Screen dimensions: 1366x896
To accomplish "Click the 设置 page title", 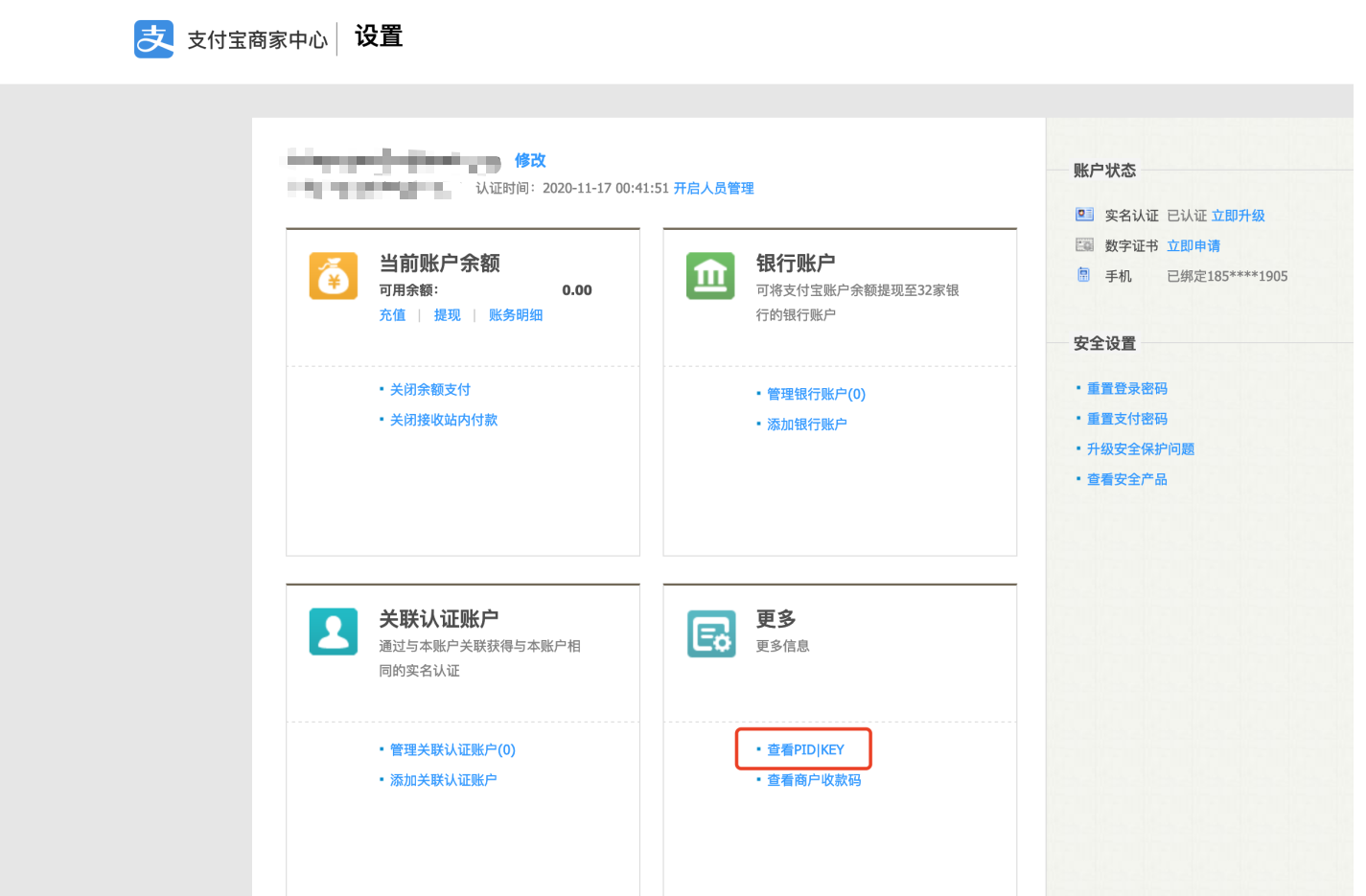I will pyautogui.click(x=379, y=36).
